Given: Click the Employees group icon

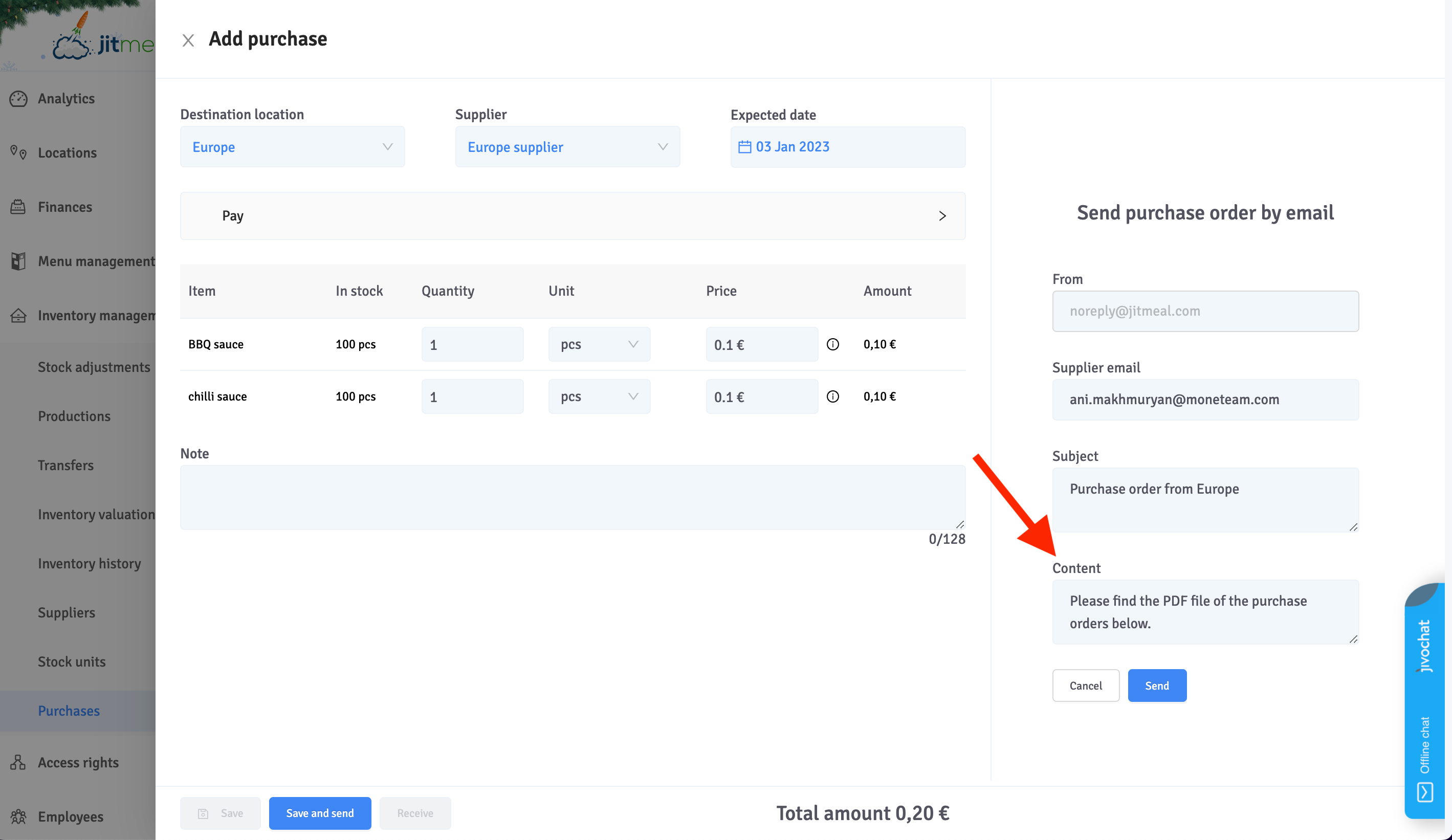Looking at the screenshot, I should [18, 816].
